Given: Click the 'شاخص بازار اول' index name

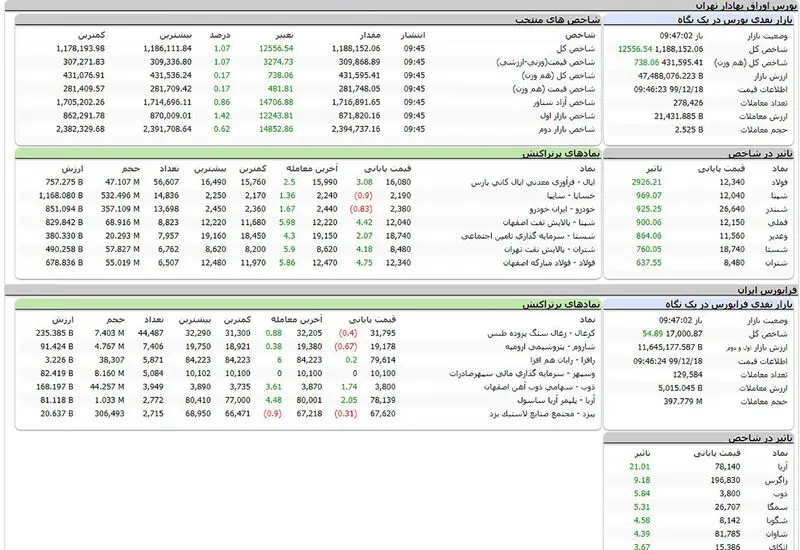Looking at the screenshot, I should click(x=567, y=116).
